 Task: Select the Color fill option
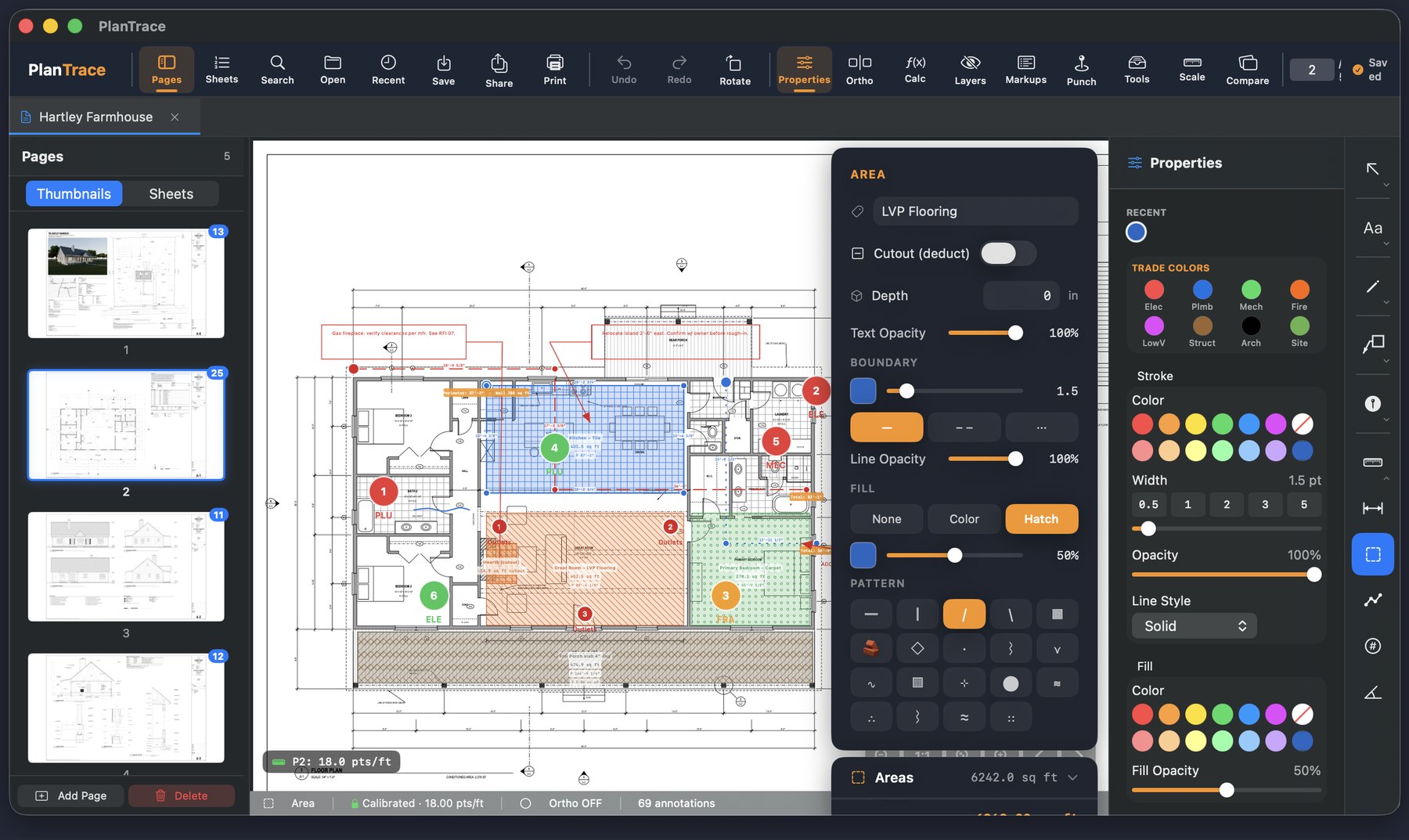point(964,519)
